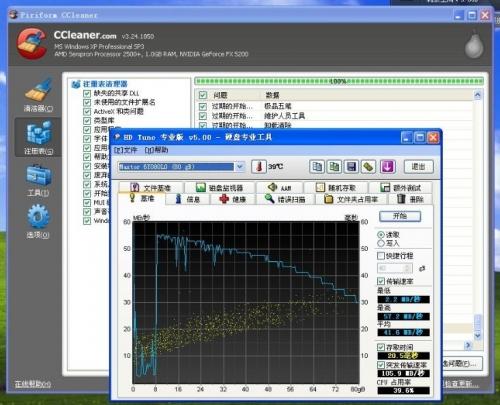This screenshot has height=405, width=500.
Task: Click the up arrow of the CCleaner results scrollbar
Action: coord(478,95)
